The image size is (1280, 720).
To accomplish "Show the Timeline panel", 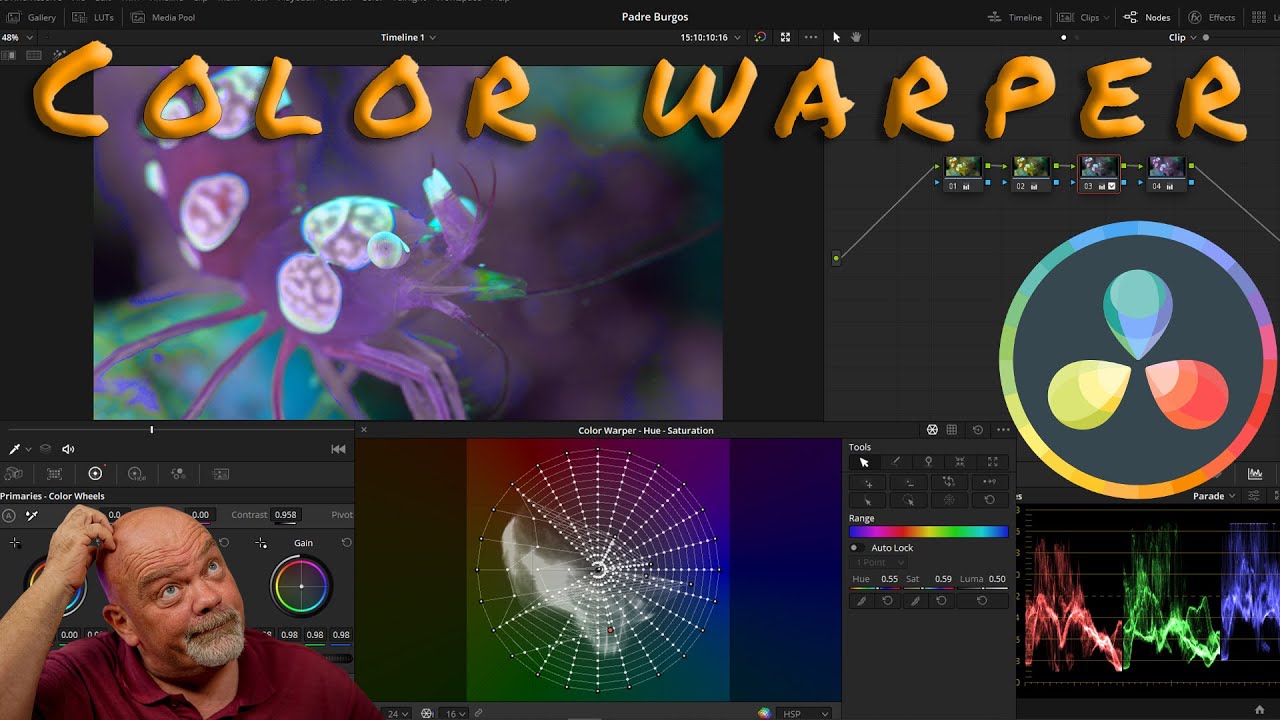I will pyautogui.click(x=1015, y=18).
